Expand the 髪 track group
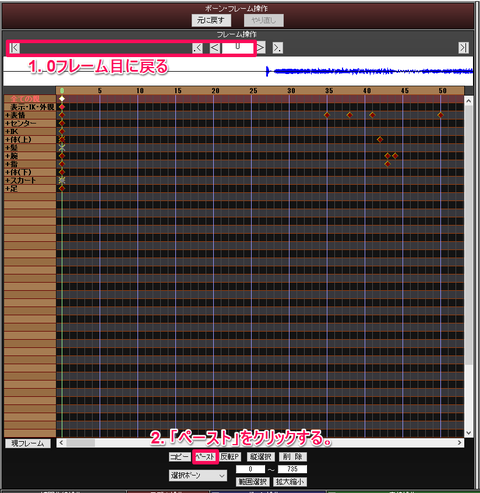480x493 pixels. click(7, 148)
